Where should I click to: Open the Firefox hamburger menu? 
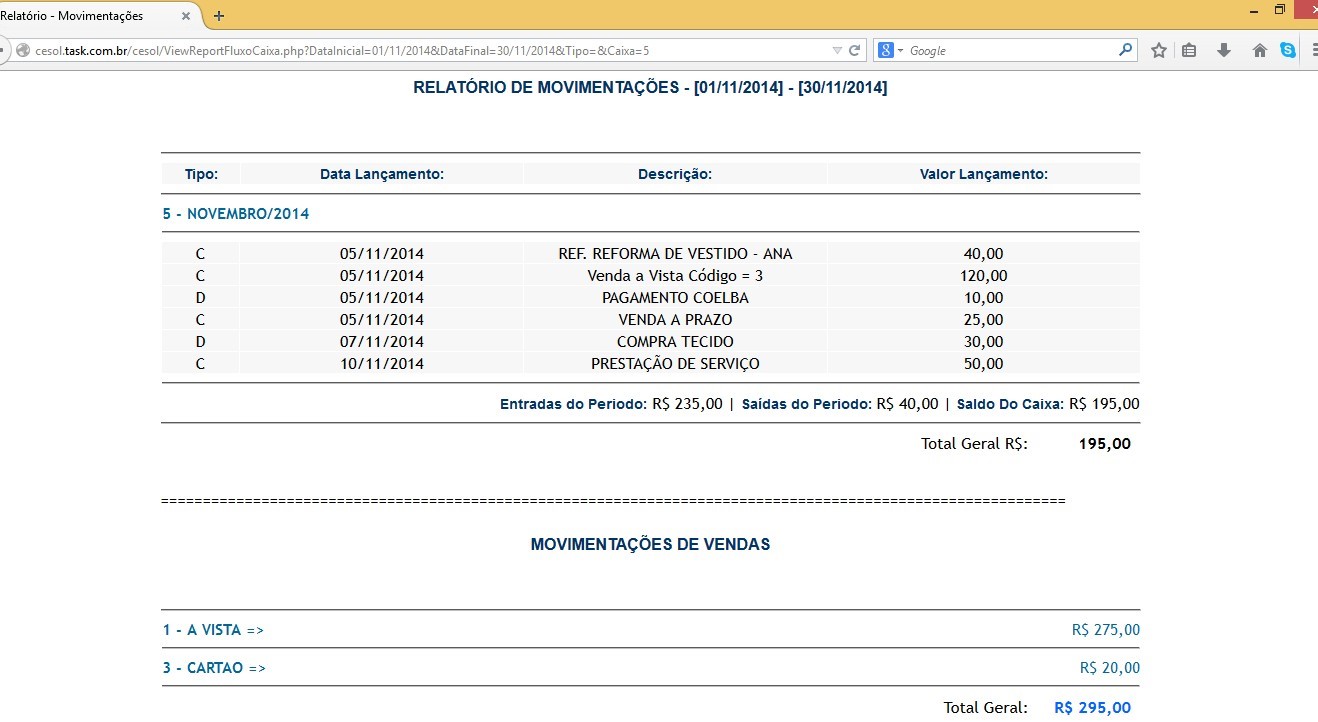[1314, 50]
